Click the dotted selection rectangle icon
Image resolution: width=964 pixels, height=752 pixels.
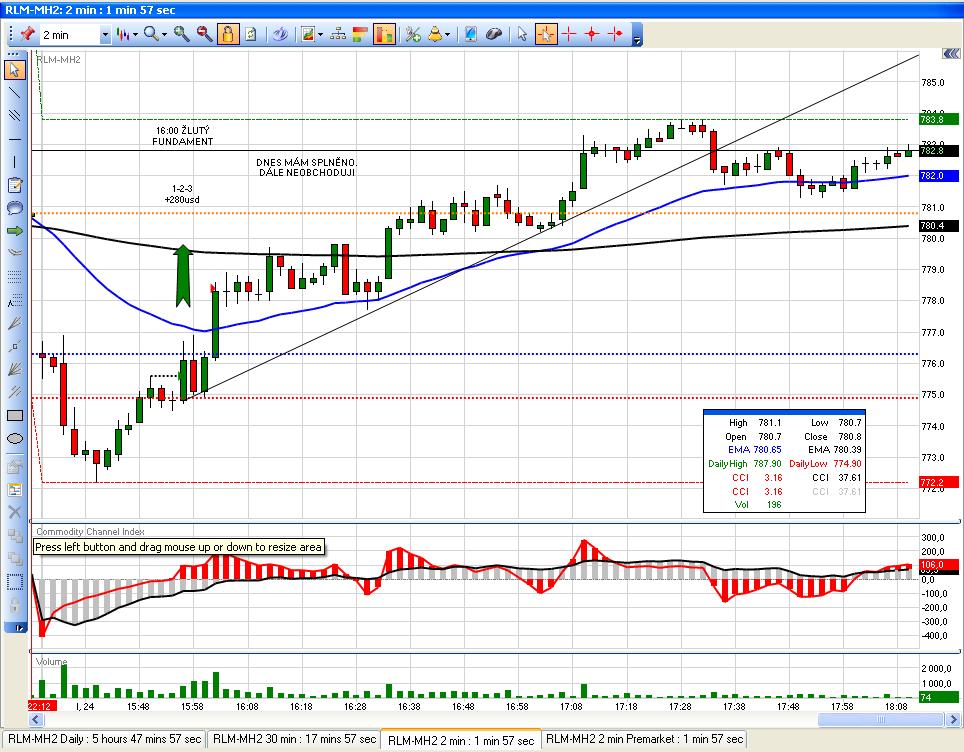[x=14, y=582]
